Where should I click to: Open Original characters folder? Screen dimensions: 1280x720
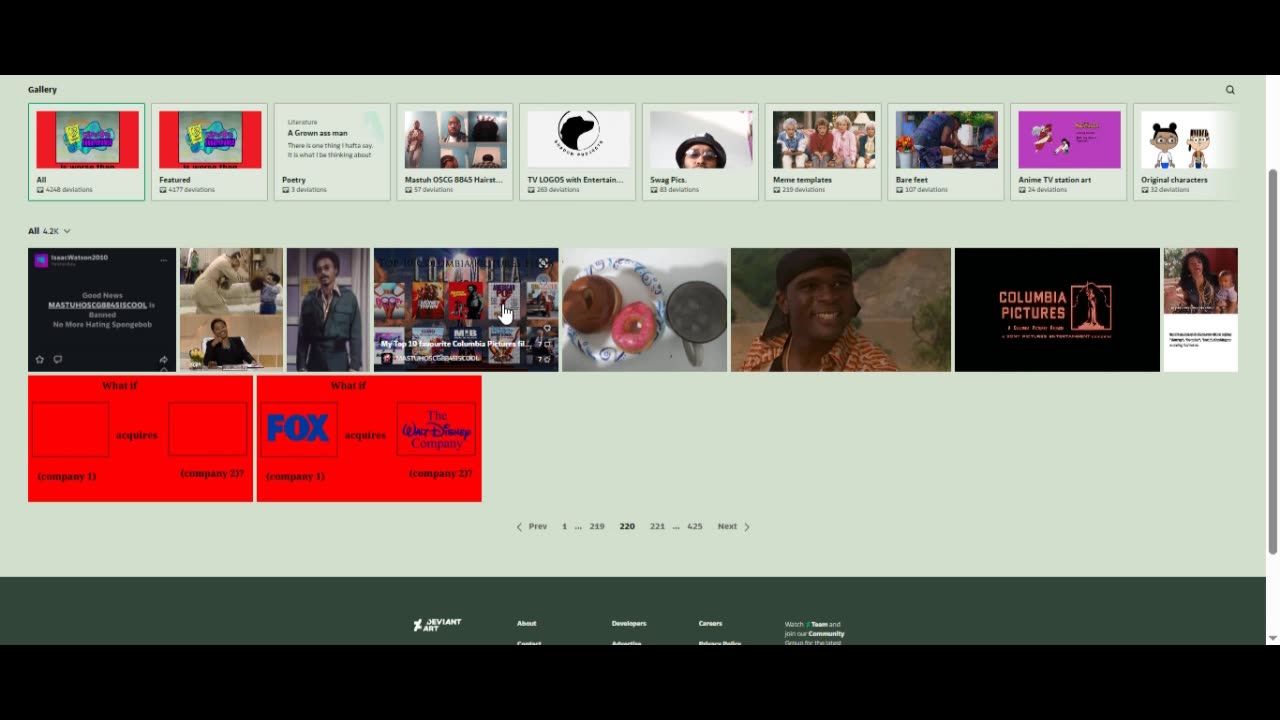point(1186,152)
